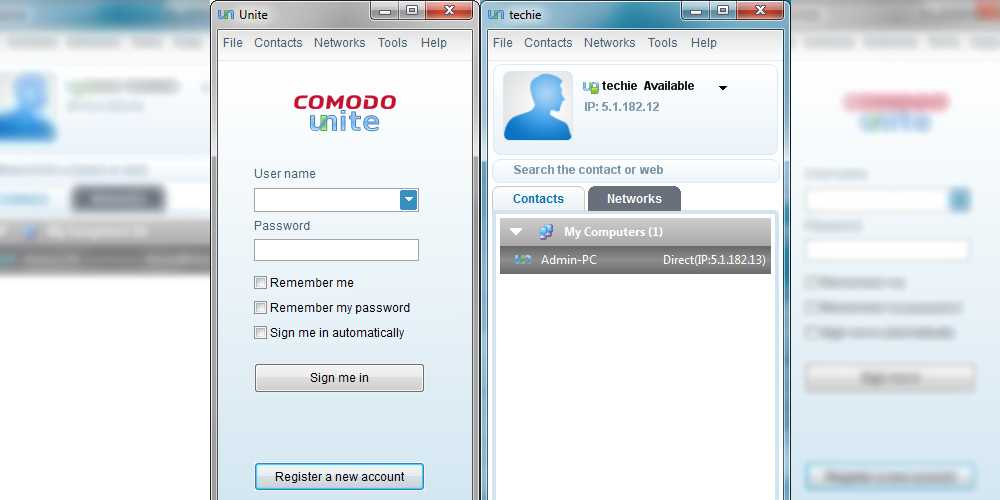
Task: Open the Available status dropdown arrow
Action: click(x=723, y=88)
